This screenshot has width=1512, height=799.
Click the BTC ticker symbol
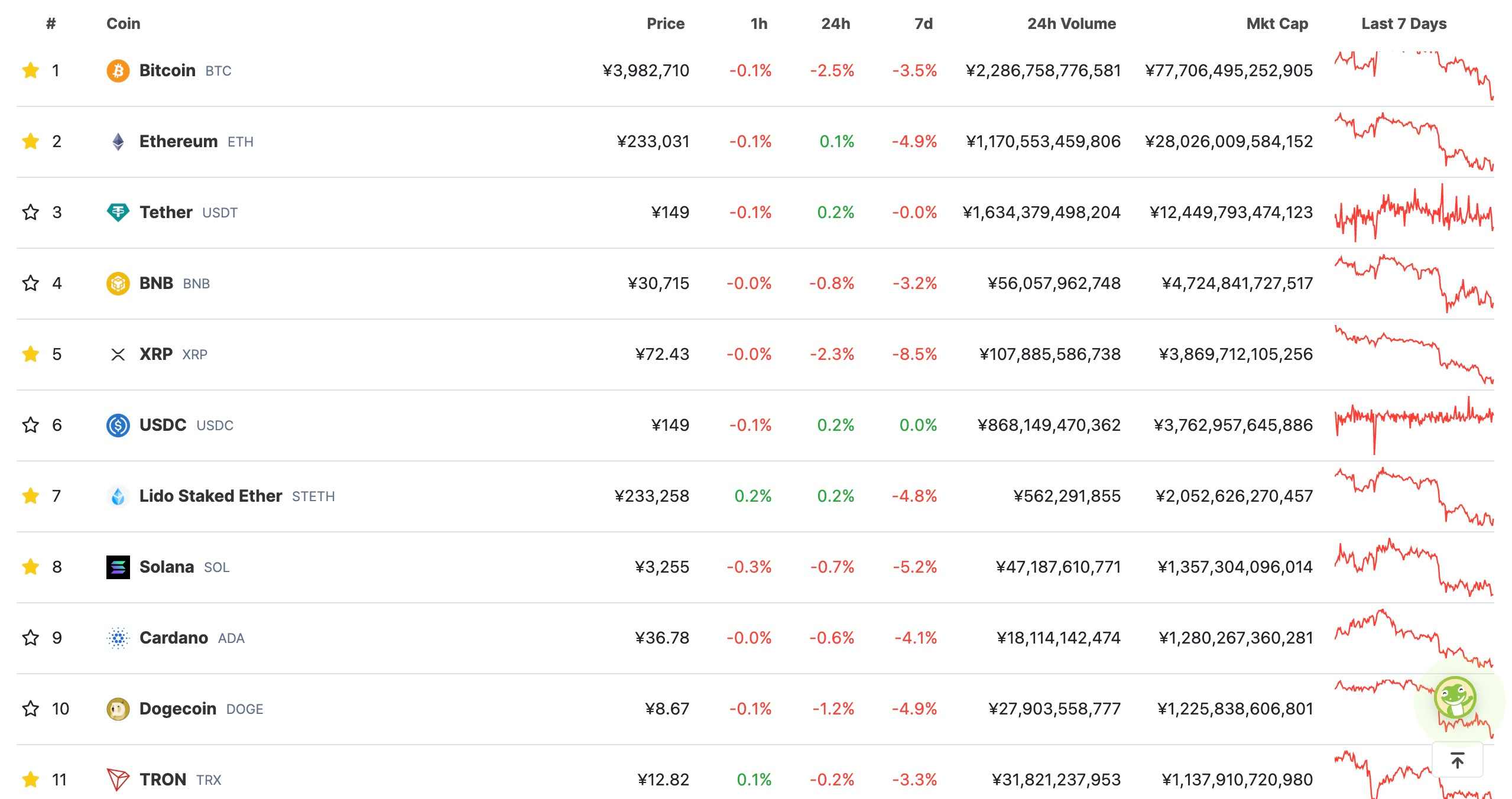(x=218, y=72)
